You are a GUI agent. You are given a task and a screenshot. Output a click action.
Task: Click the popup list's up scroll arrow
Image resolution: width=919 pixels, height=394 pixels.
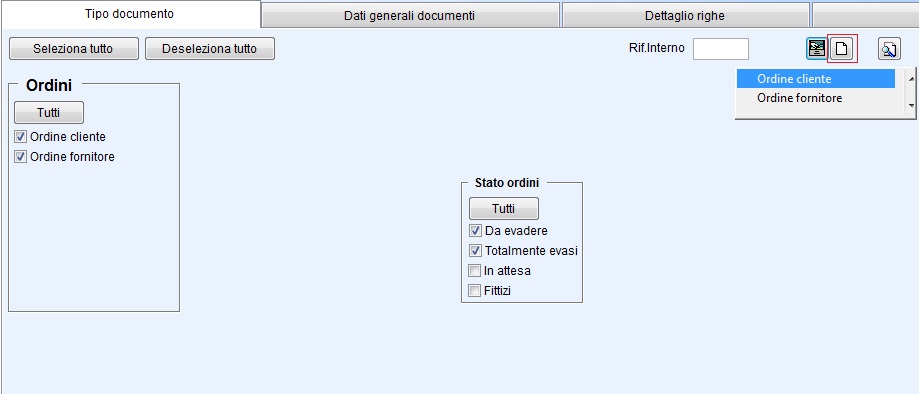[x=911, y=77]
